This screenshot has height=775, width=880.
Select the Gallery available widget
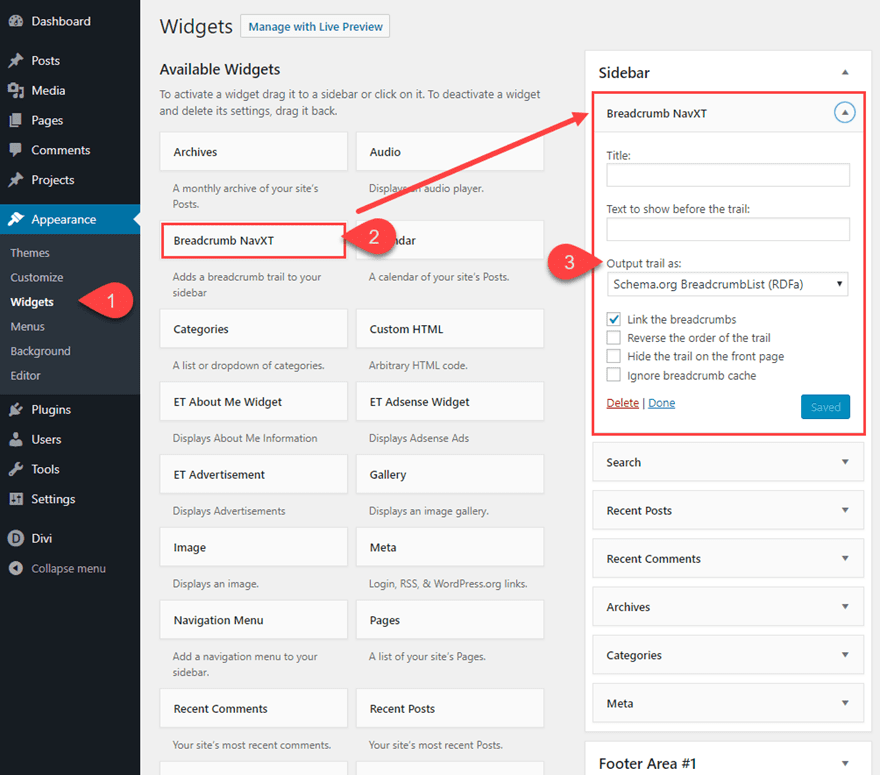[x=450, y=474]
